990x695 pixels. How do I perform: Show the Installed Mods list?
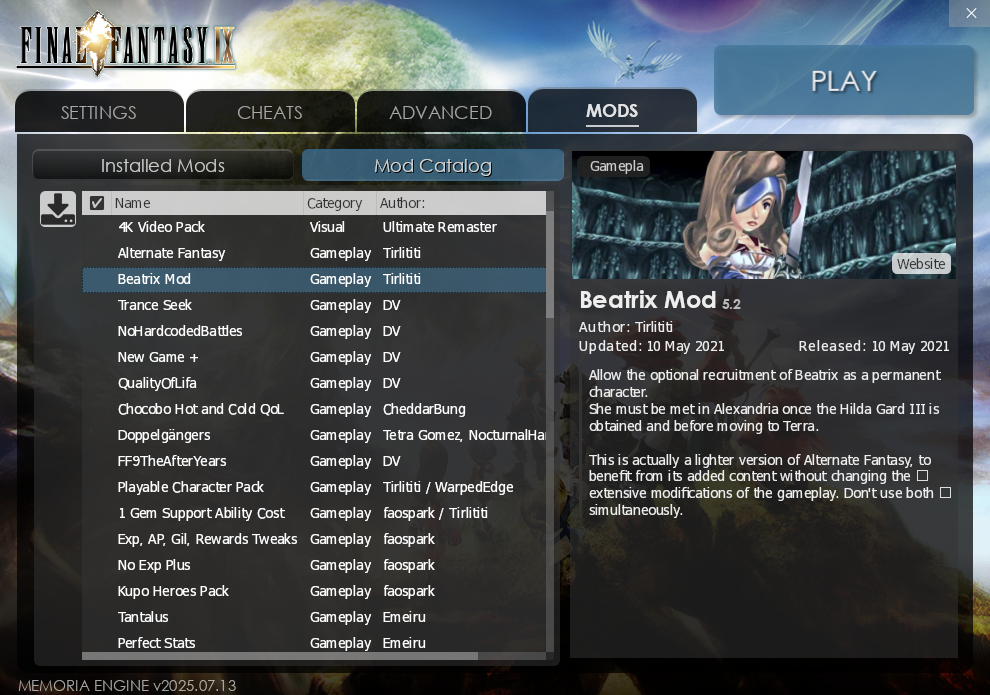pyautogui.click(x=163, y=165)
